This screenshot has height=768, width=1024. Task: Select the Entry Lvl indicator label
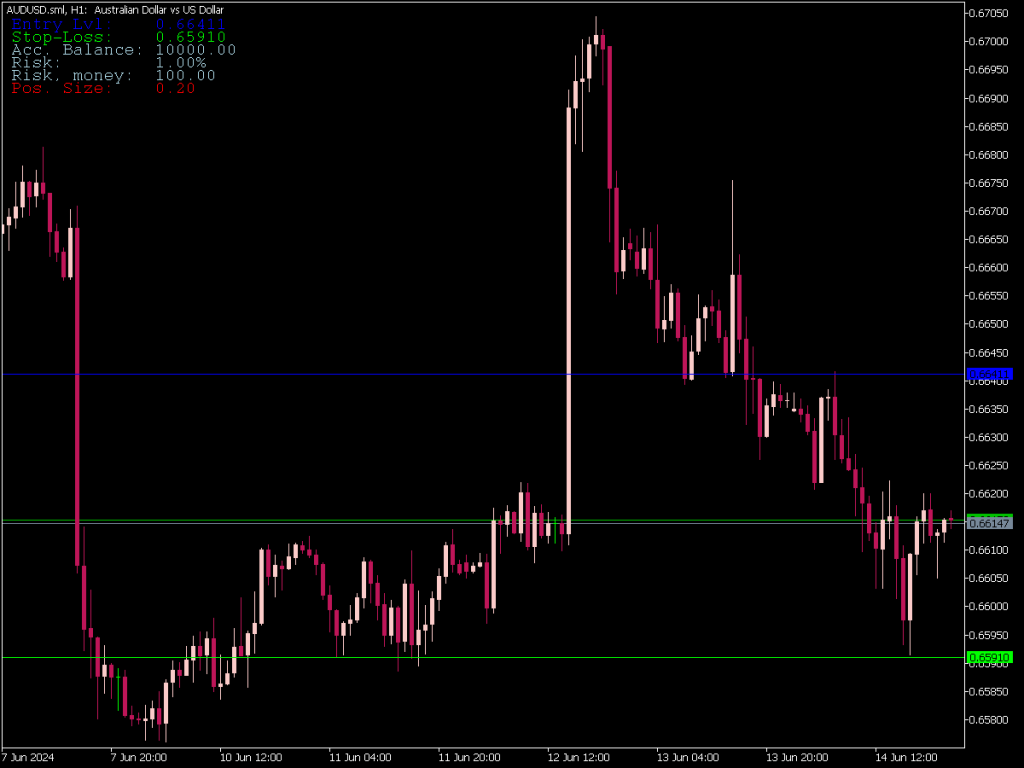60,24
